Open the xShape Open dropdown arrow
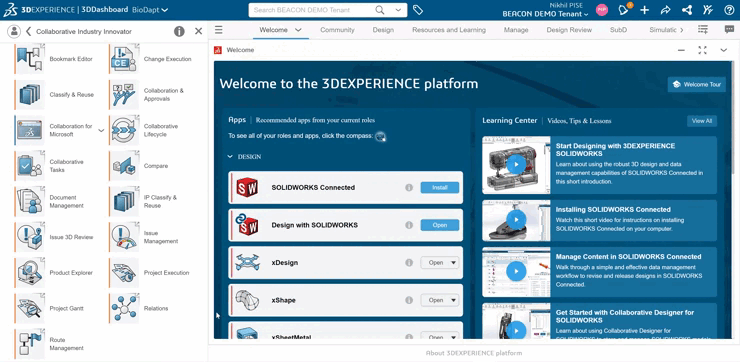 click(x=454, y=300)
